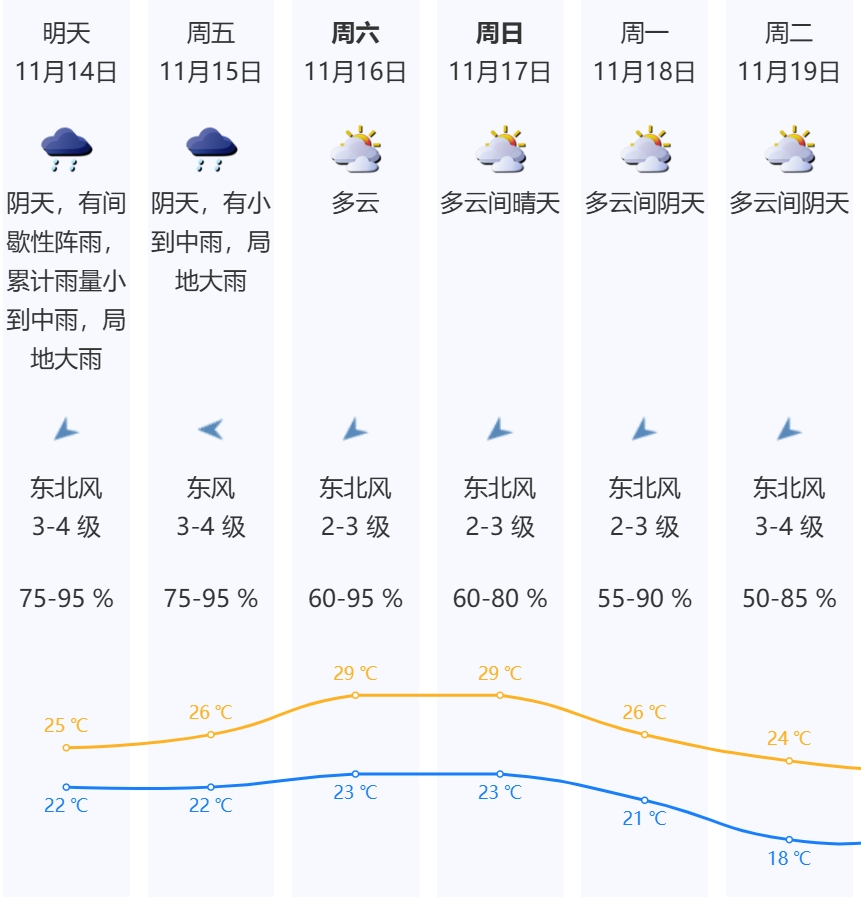Click the wind direction arrow for 周日
This screenshot has height=897, width=861.
[500, 430]
